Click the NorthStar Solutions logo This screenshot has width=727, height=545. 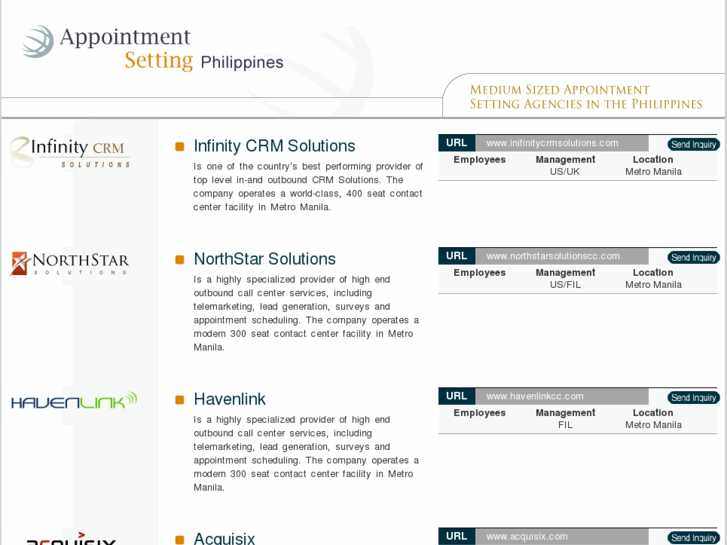[70, 263]
